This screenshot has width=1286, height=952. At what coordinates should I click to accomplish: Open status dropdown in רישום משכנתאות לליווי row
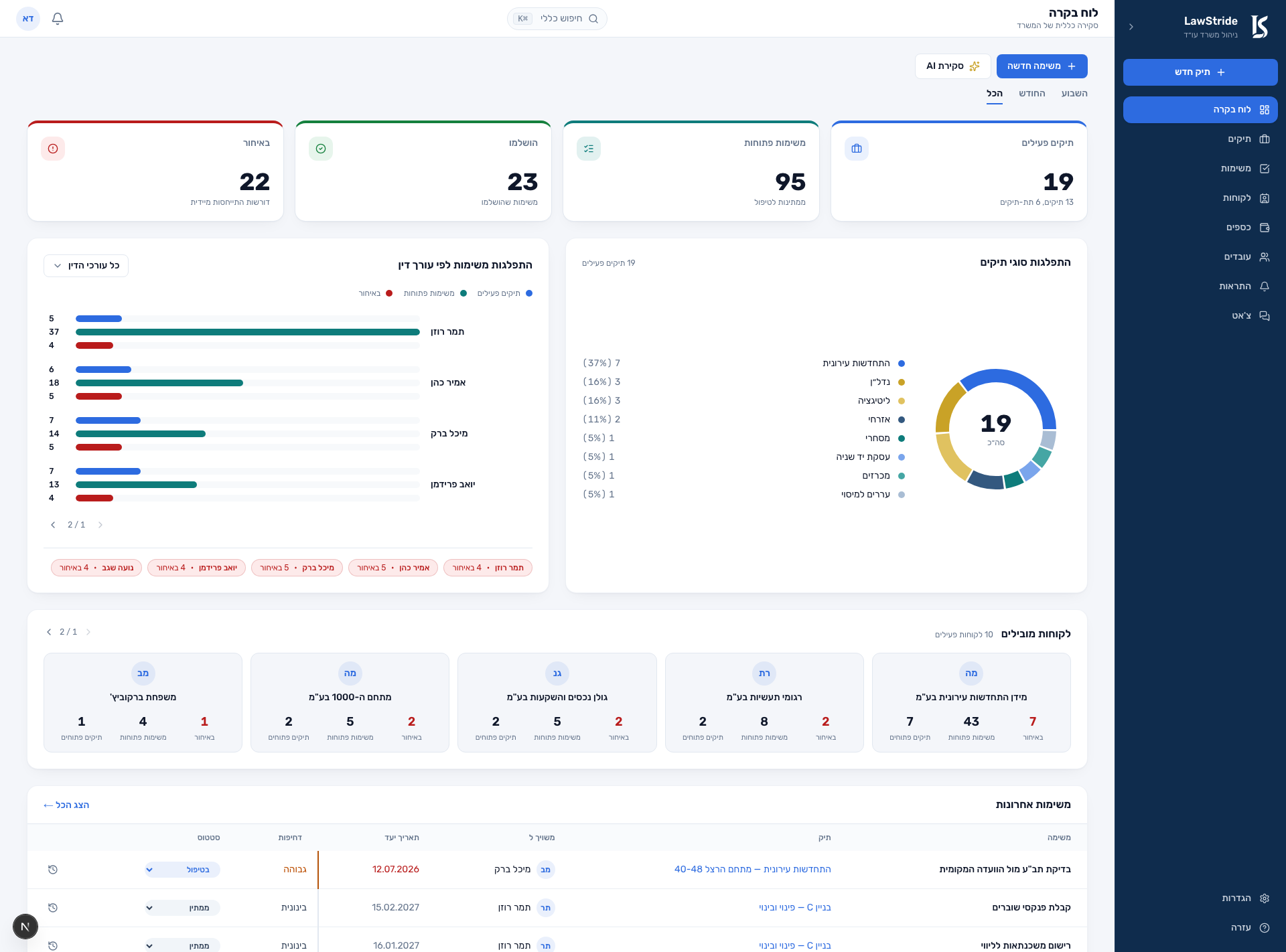(182, 945)
